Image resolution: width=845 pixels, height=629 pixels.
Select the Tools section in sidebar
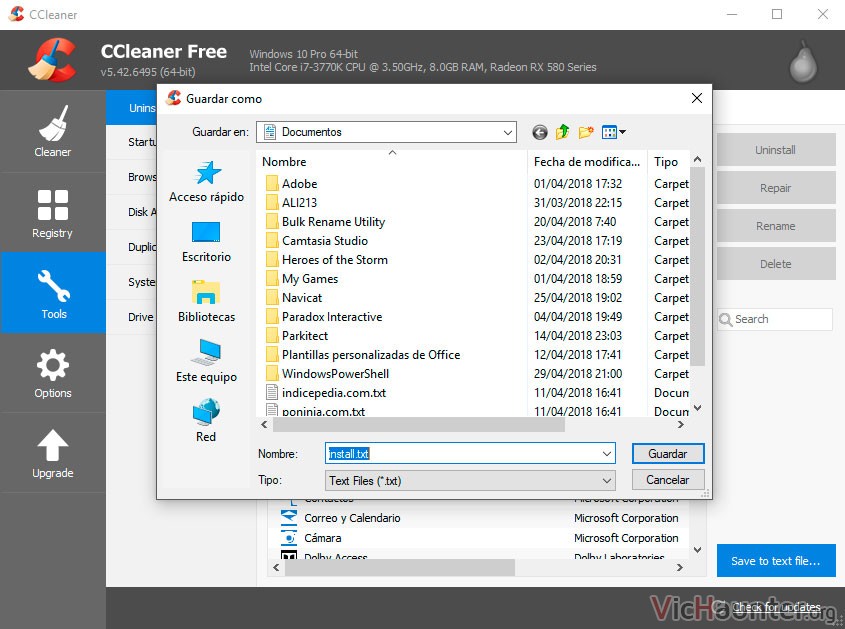click(53, 293)
